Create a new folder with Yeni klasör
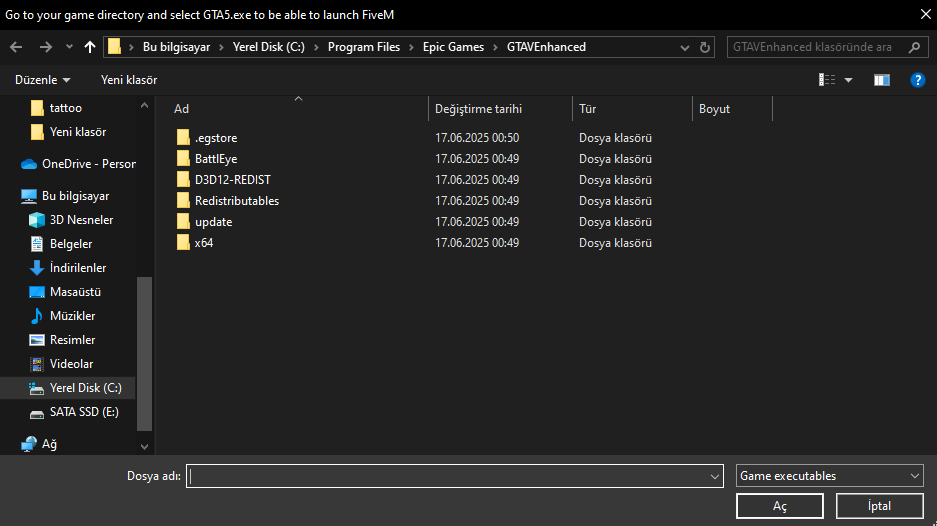Screen dimensions: 937x526 tap(129, 80)
